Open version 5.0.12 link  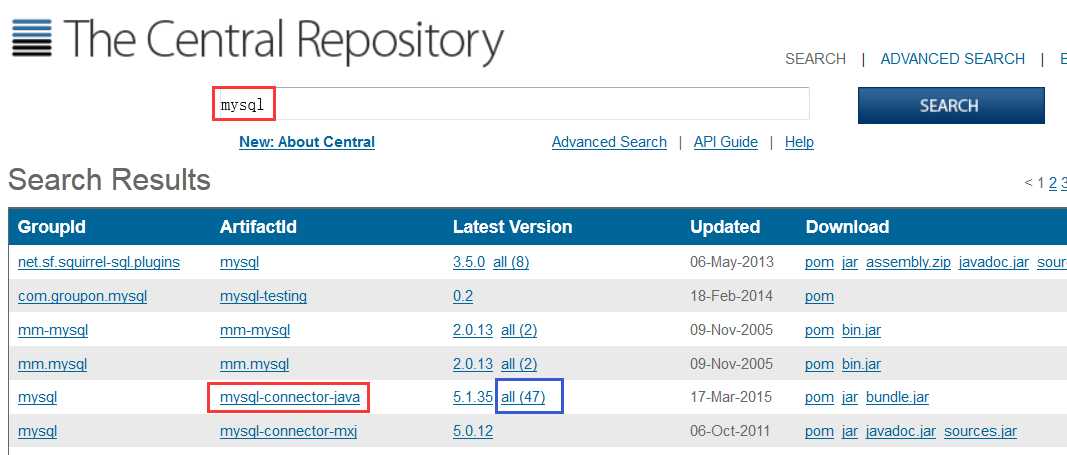coord(473,431)
